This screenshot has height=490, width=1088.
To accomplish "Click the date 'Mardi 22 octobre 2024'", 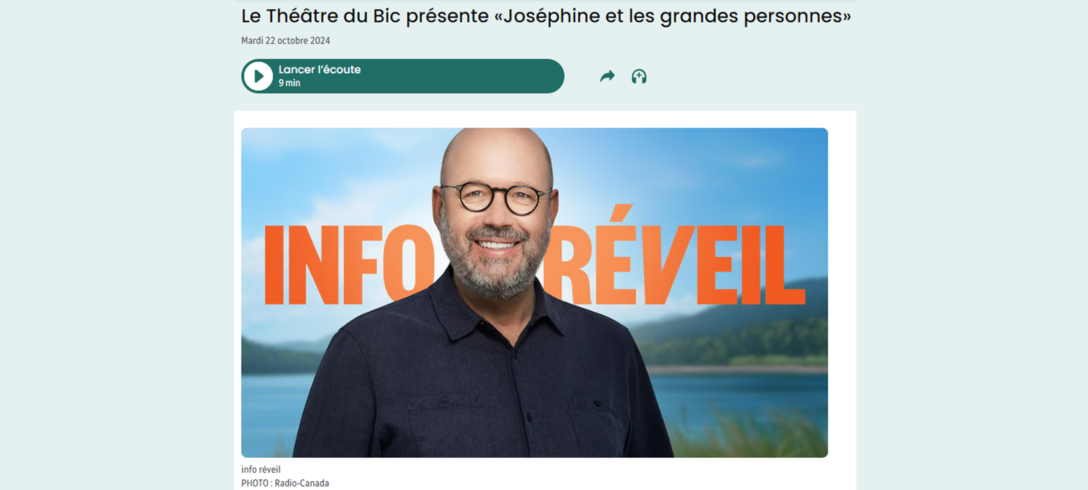I will pos(286,41).
